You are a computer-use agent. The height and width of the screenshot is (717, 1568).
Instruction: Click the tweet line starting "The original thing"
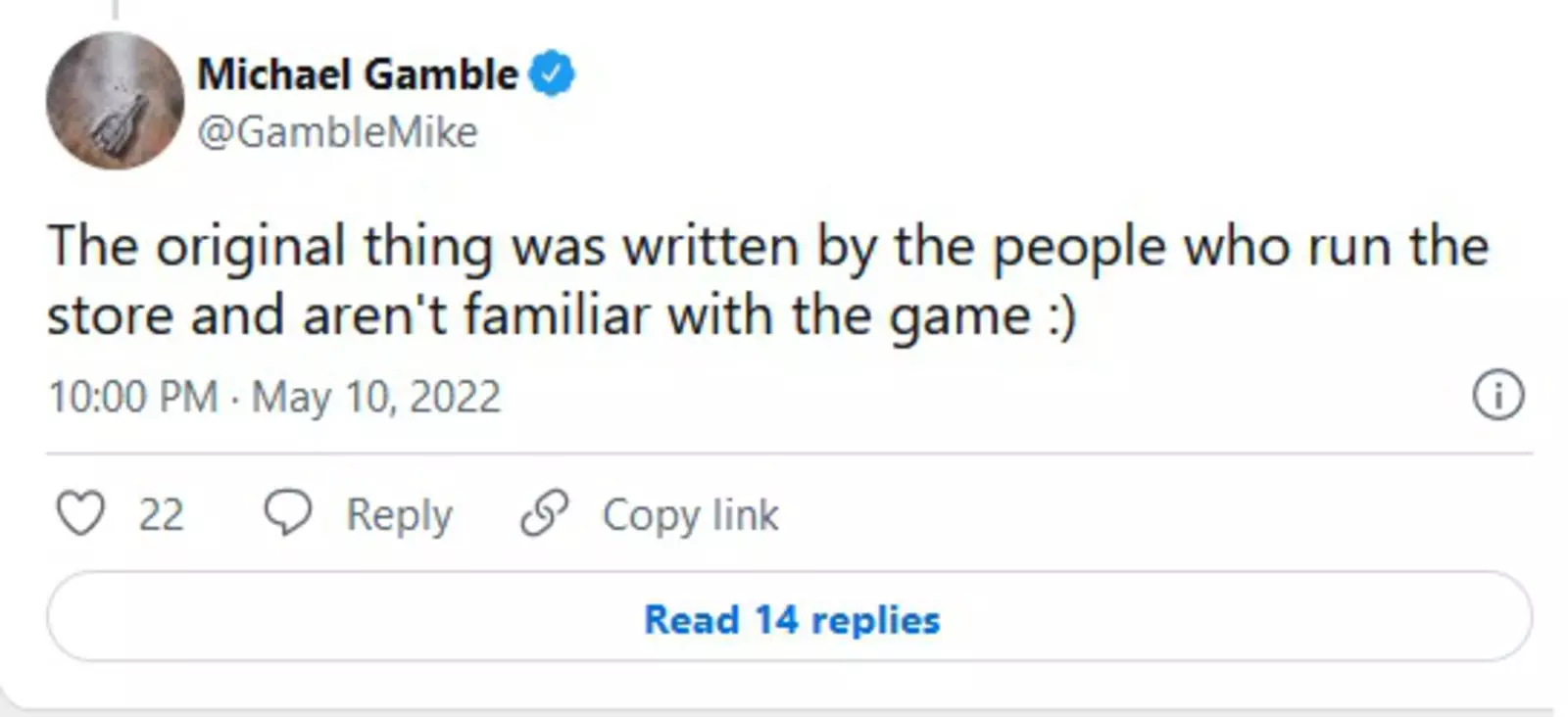(767, 247)
